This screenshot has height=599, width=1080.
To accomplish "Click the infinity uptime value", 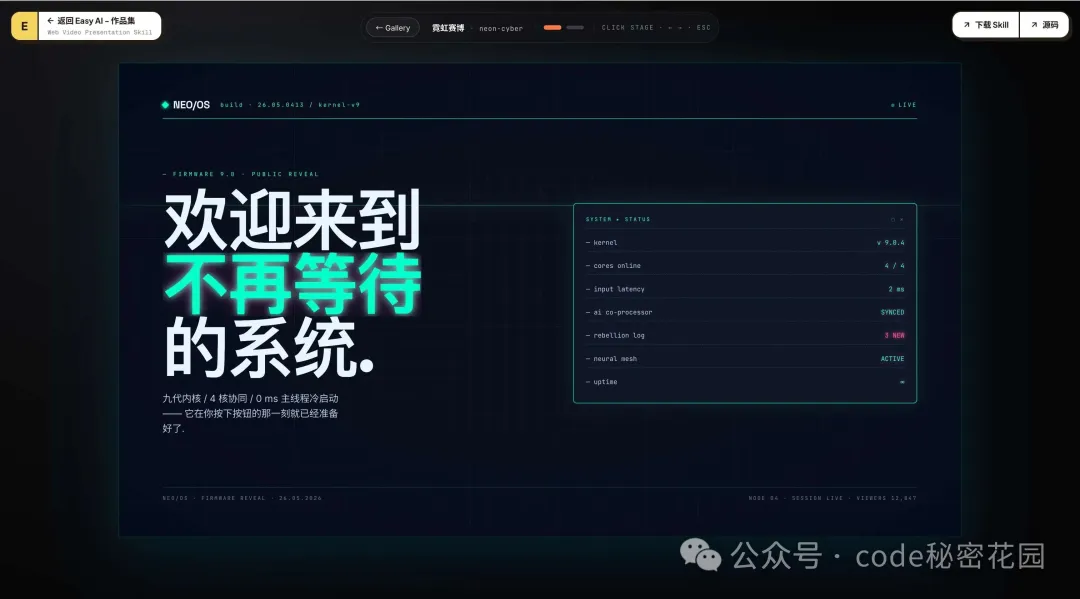I will (x=902, y=382).
